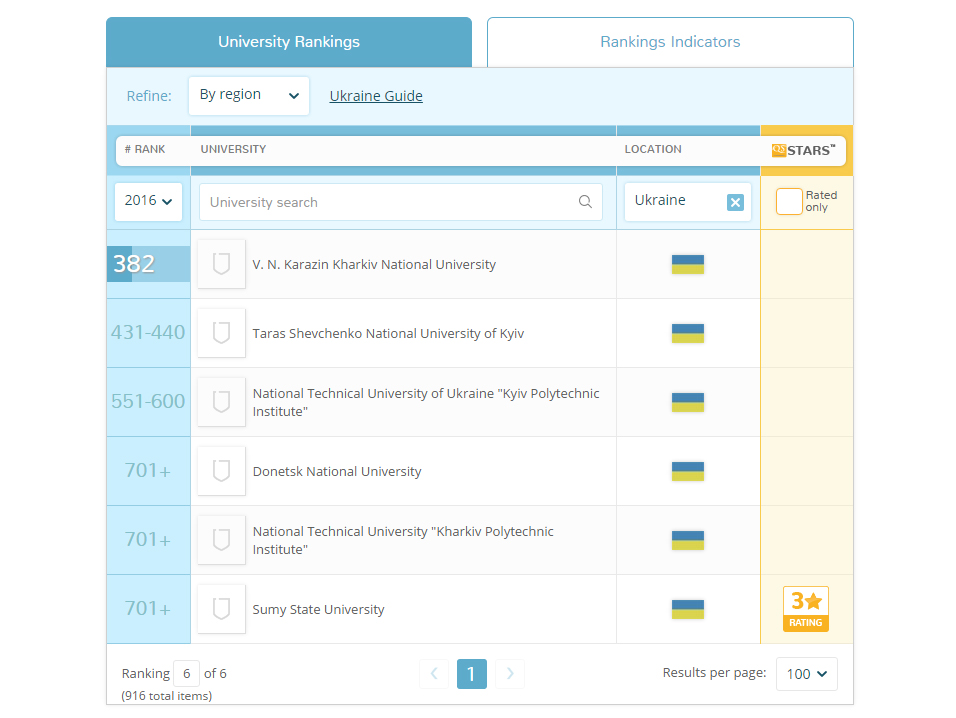Viewport: 956px width, 718px height.
Task: Open the Rankings Indicators tab
Action: 670,42
